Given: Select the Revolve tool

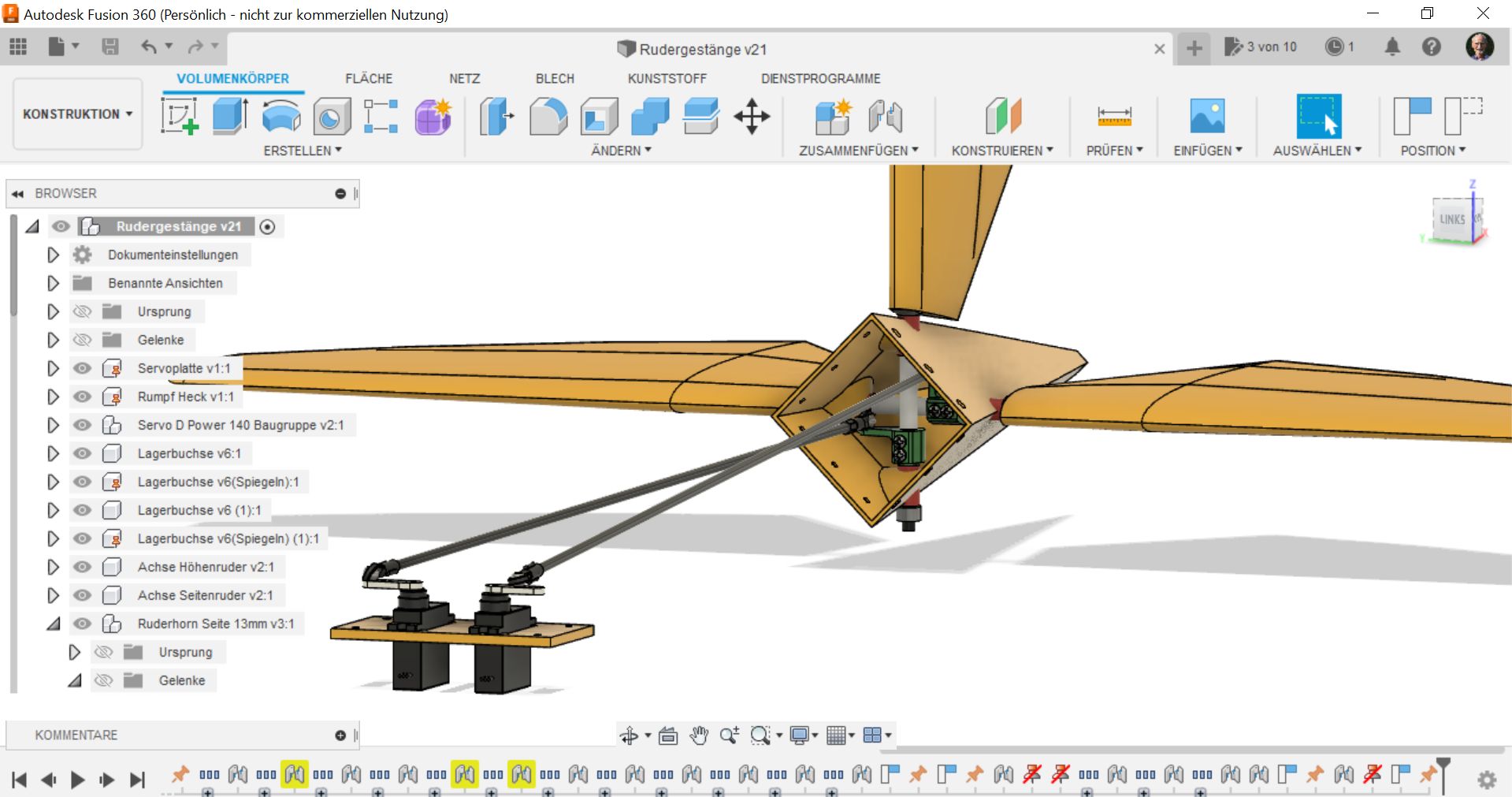Looking at the screenshot, I should point(281,116).
